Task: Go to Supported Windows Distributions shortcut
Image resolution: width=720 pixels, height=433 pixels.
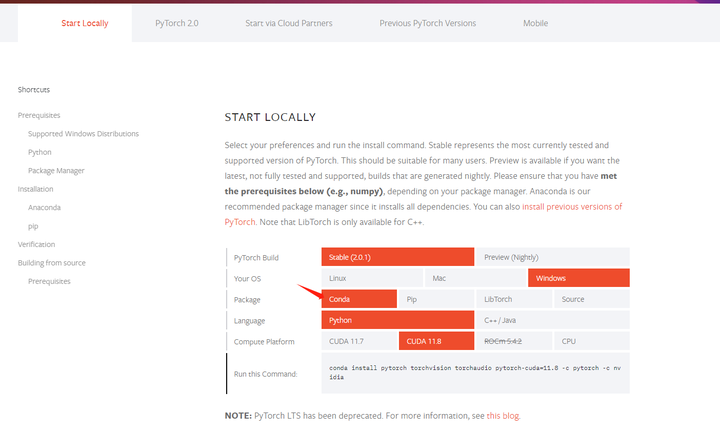Action: [x=83, y=133]
